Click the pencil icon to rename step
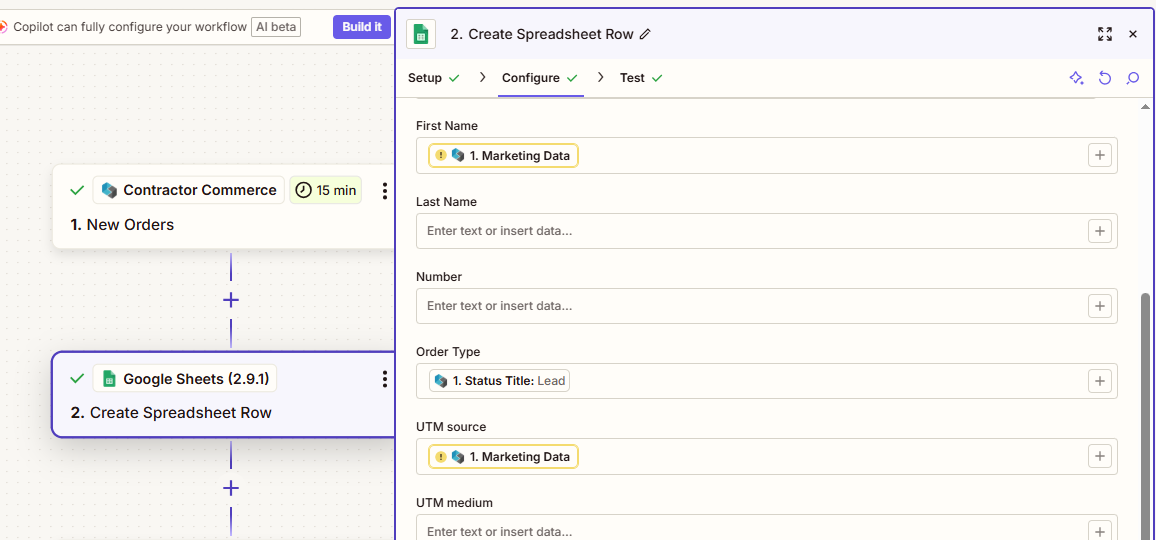 [x=645, y=34]
